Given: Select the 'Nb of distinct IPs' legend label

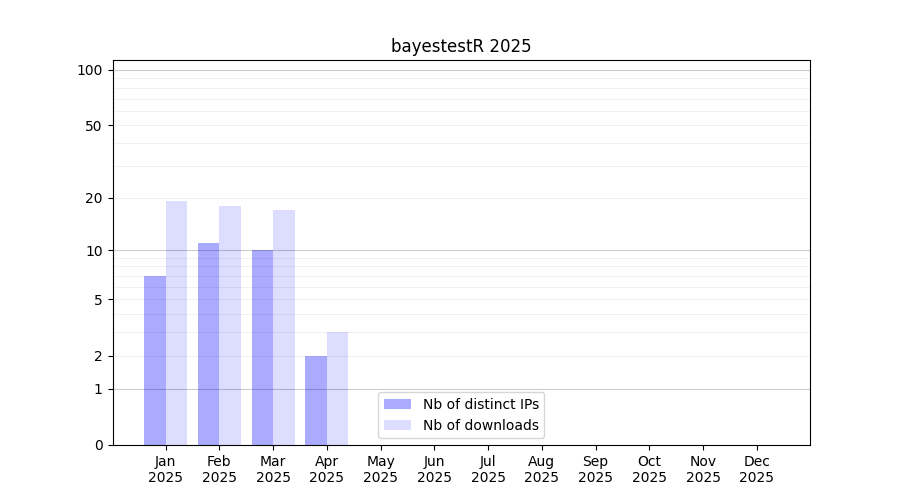Looking at the screenshot, I should tap(480, 404).
